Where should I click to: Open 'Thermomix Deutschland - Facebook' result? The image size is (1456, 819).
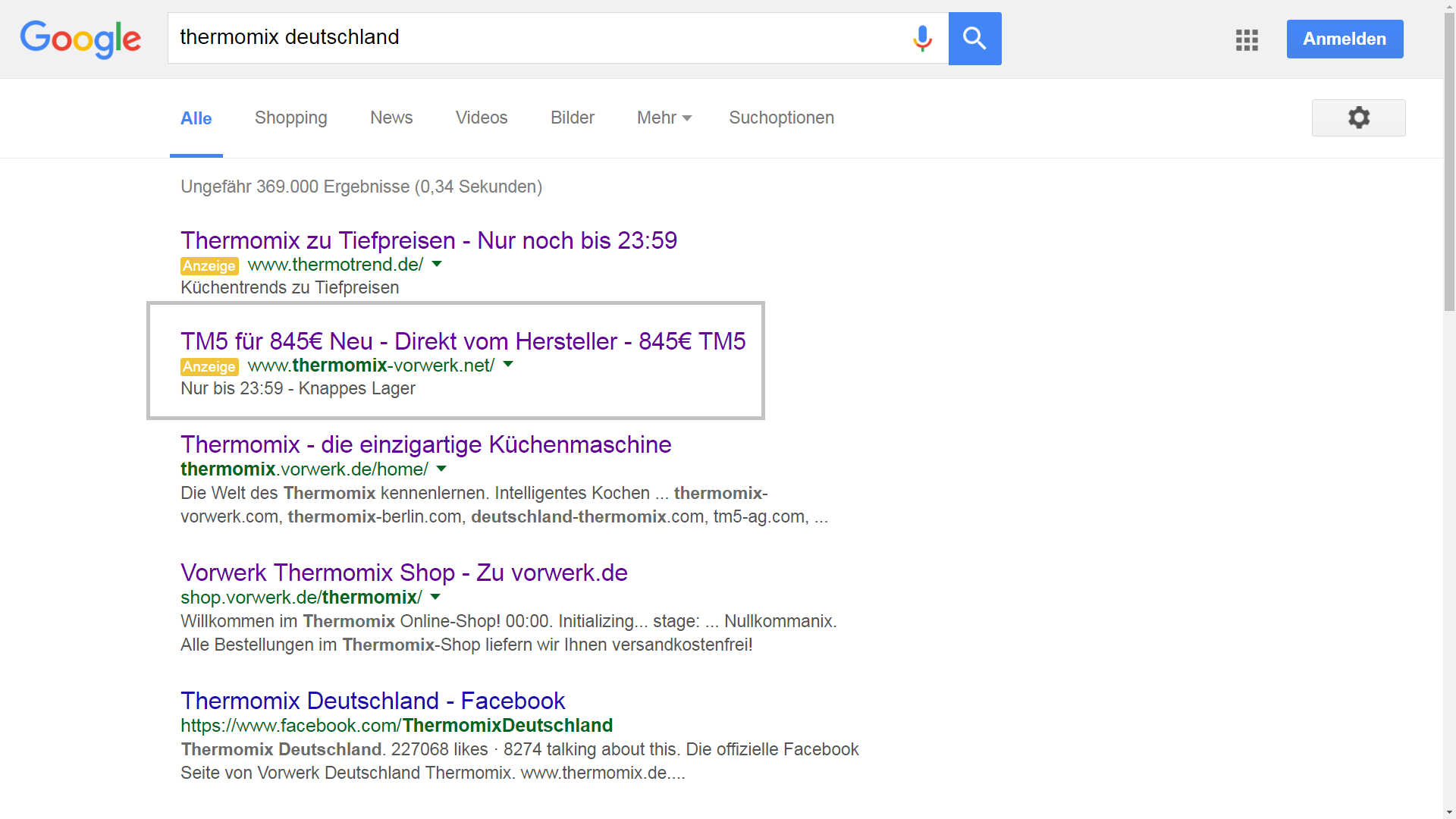[x=373, y=701]
